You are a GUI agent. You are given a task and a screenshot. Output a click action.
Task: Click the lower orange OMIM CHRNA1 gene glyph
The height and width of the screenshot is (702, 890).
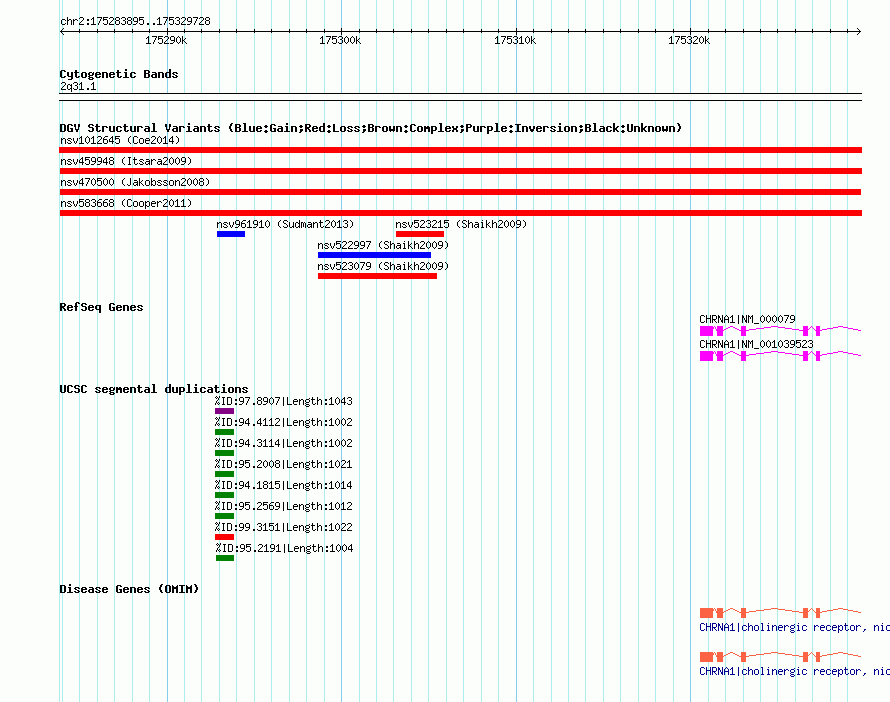pyautogui.click(x=780, y=657)
